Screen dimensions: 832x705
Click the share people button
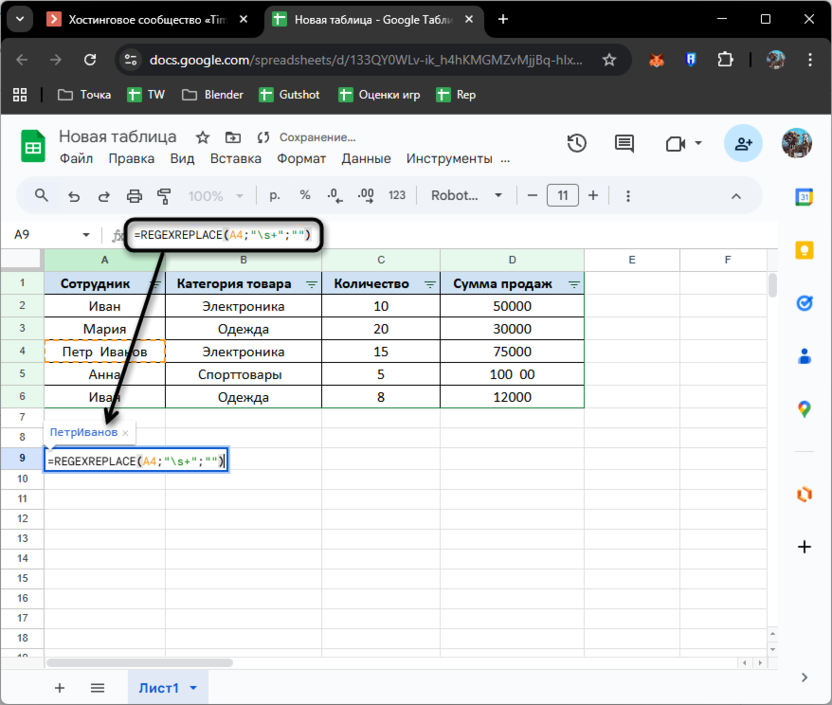click(743, 144)
